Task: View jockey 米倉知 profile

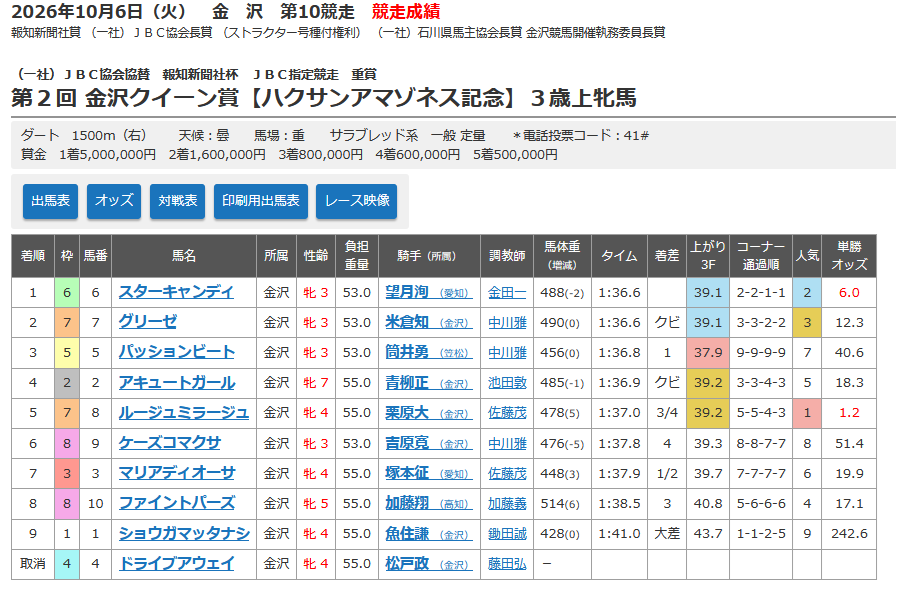Action: (x=429, y=322)
